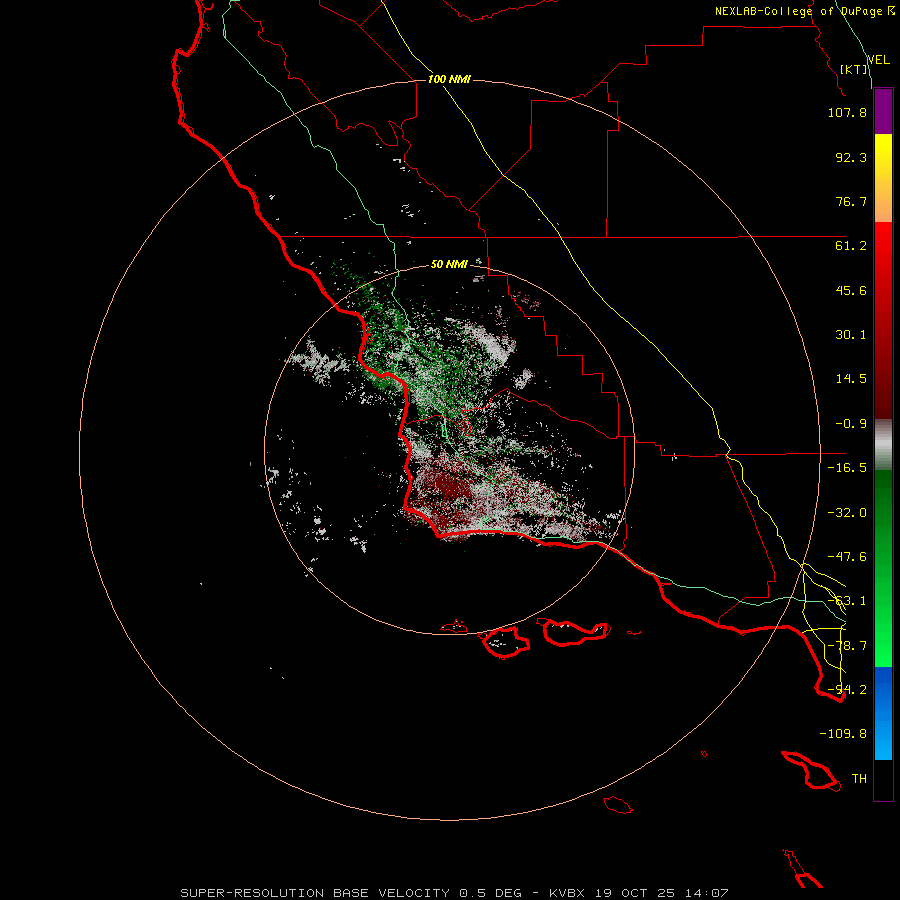Select the -16.5 scale value

pyautogui.click(x=847, y=468)
